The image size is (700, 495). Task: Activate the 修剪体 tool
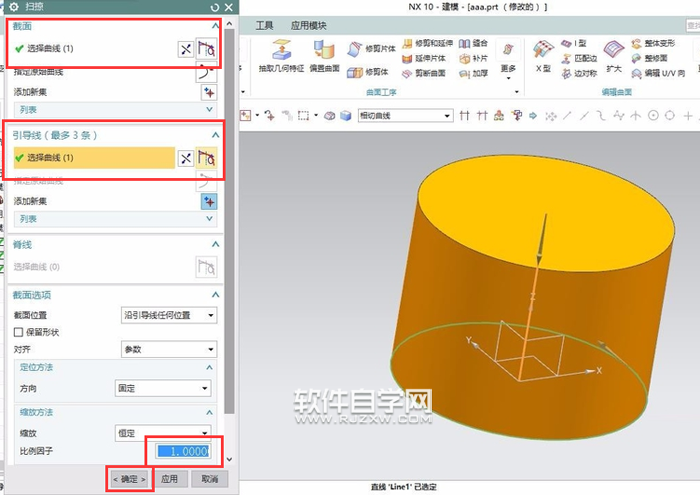(368, 72)
